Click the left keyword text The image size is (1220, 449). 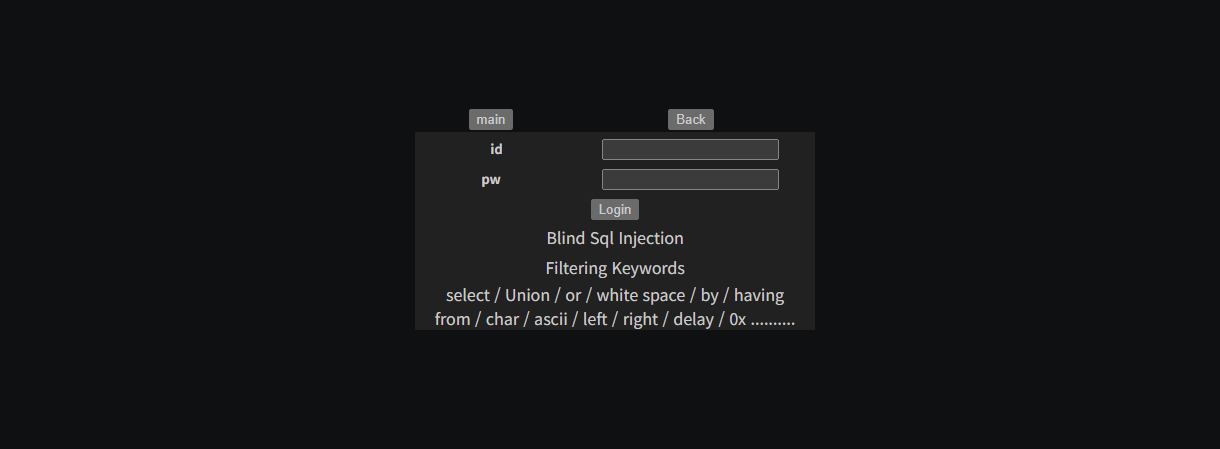[595, 320]
